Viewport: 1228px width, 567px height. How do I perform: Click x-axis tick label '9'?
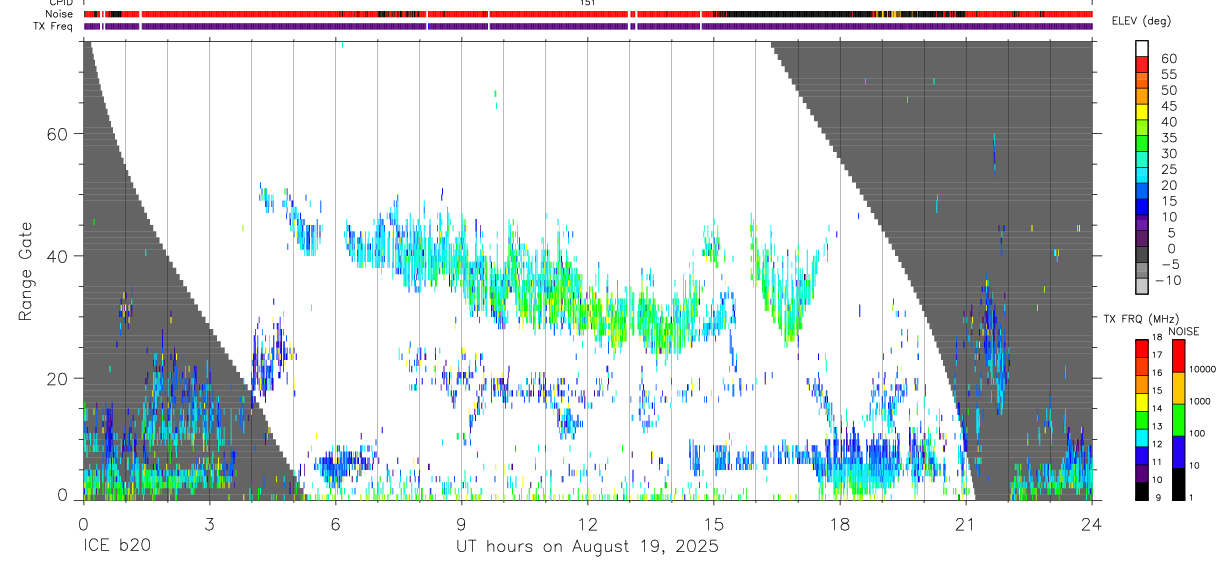[x=461, y=524]
